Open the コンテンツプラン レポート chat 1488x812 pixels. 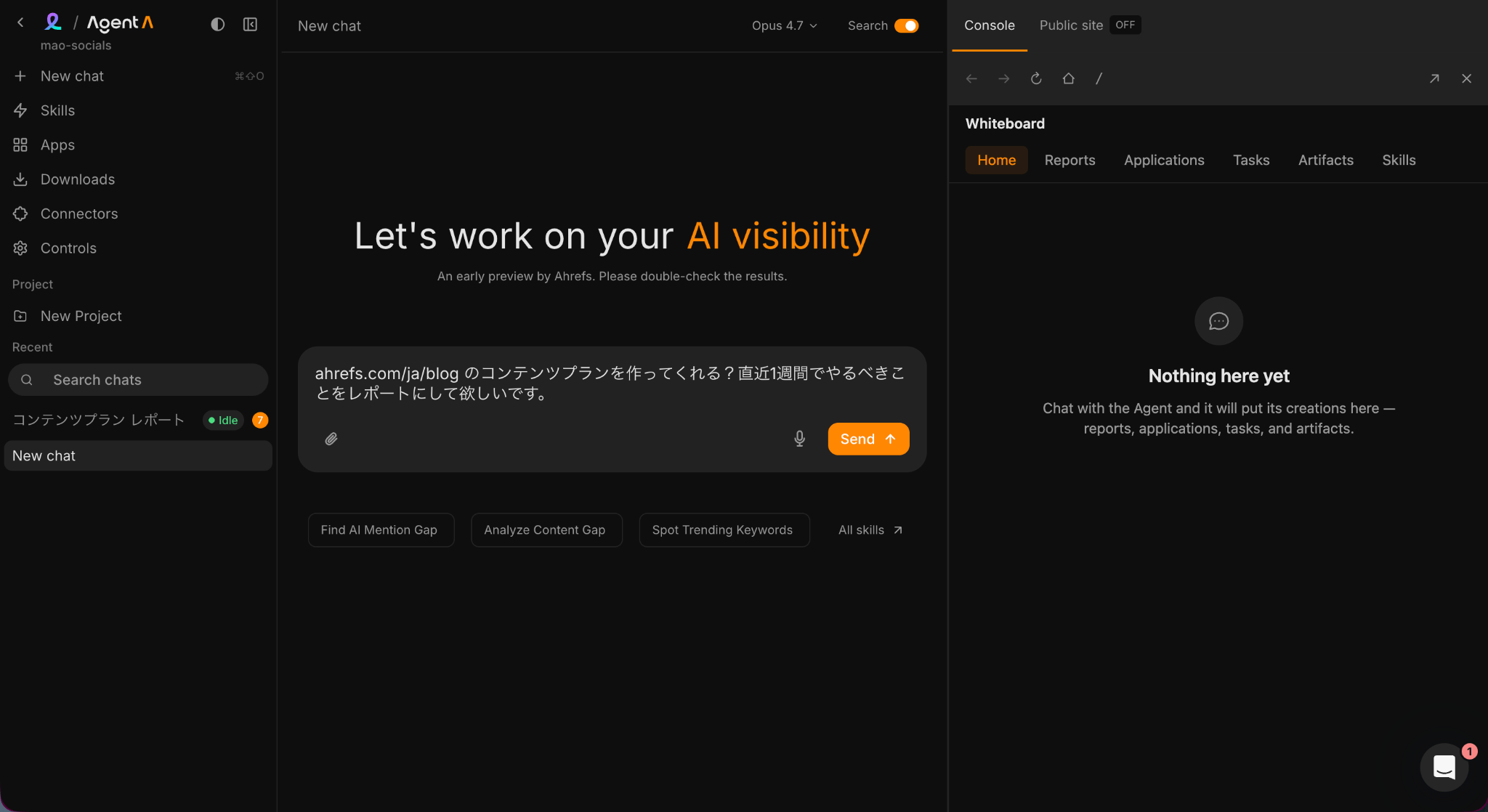[x=99, y=421]
